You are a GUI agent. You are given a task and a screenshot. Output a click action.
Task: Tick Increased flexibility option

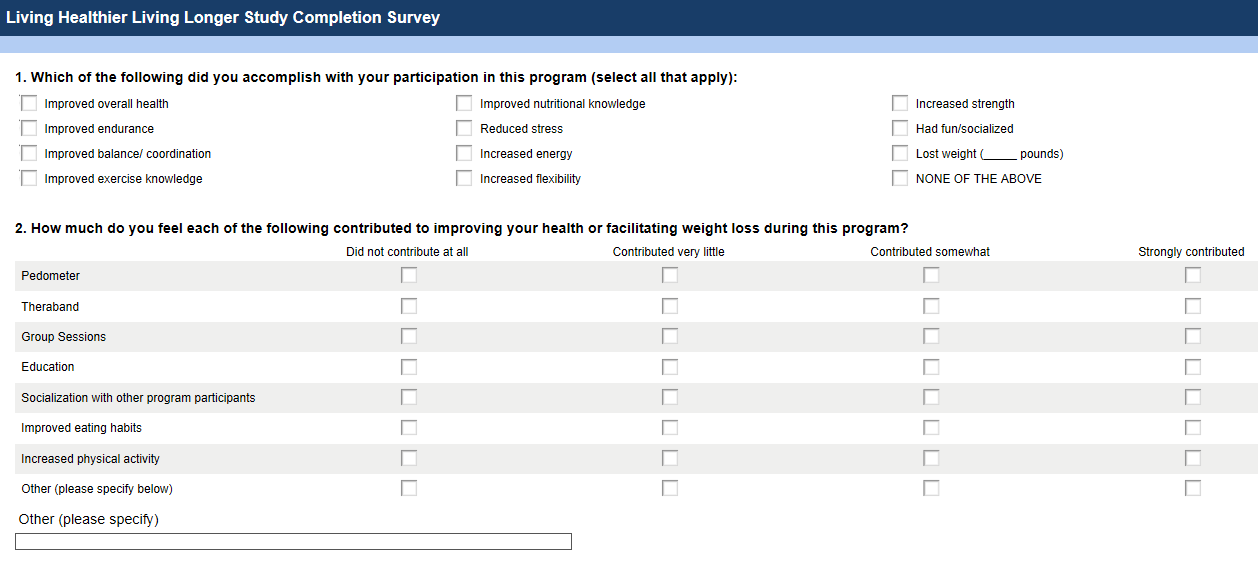coord(464,179)
